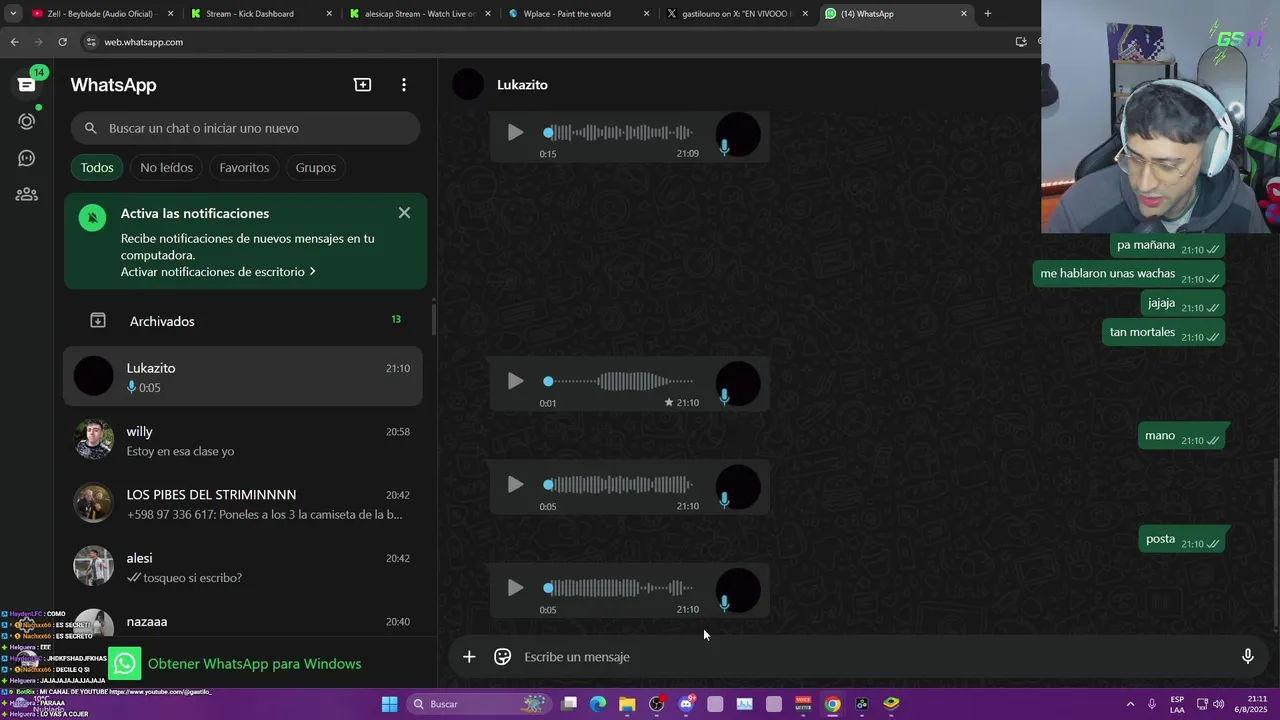Open the Communities icon in WhatsApp sidebar
The image size is (1280, 720).
[x=27, y=195]
